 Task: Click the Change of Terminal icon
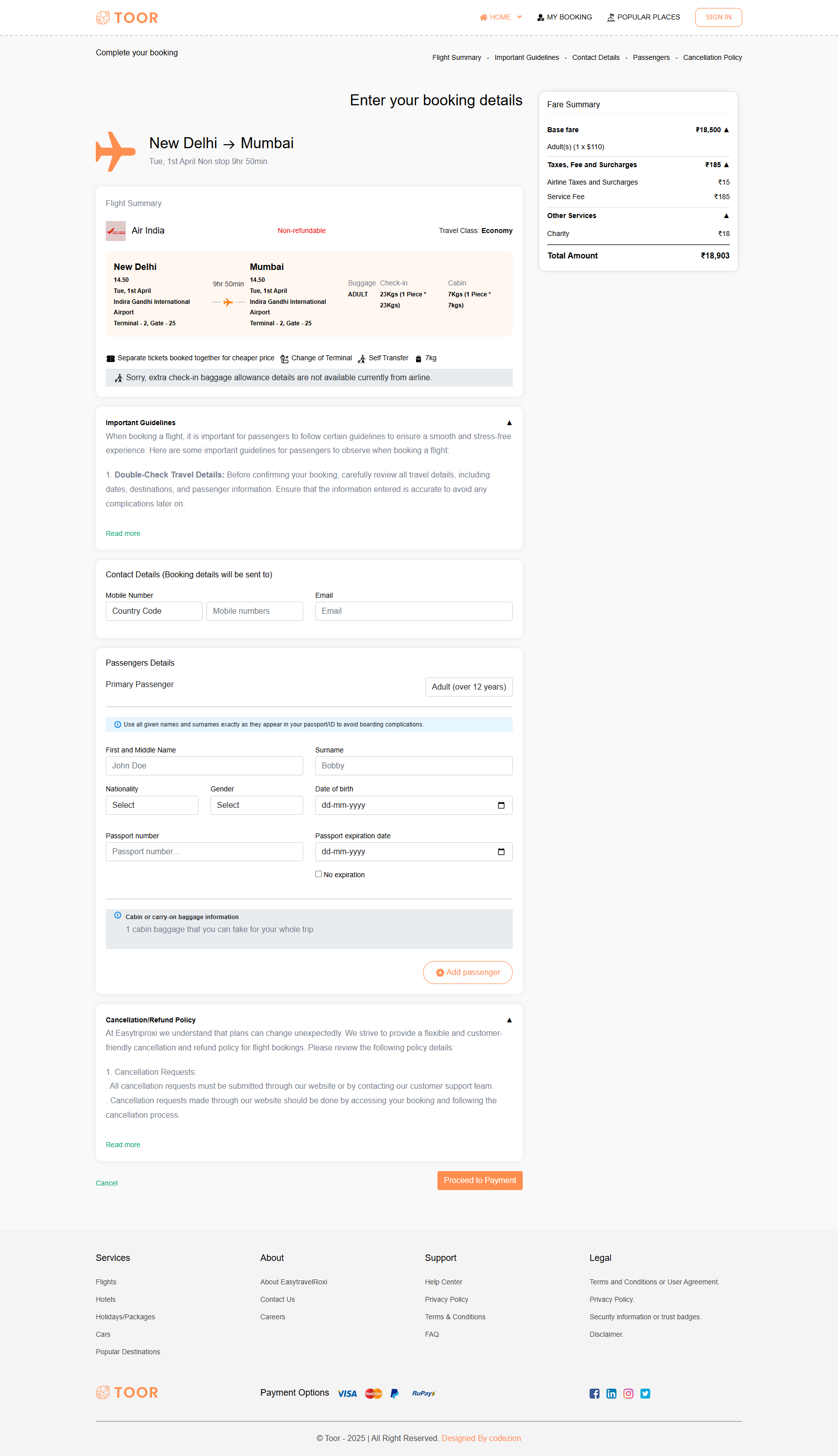pos(284,359)
